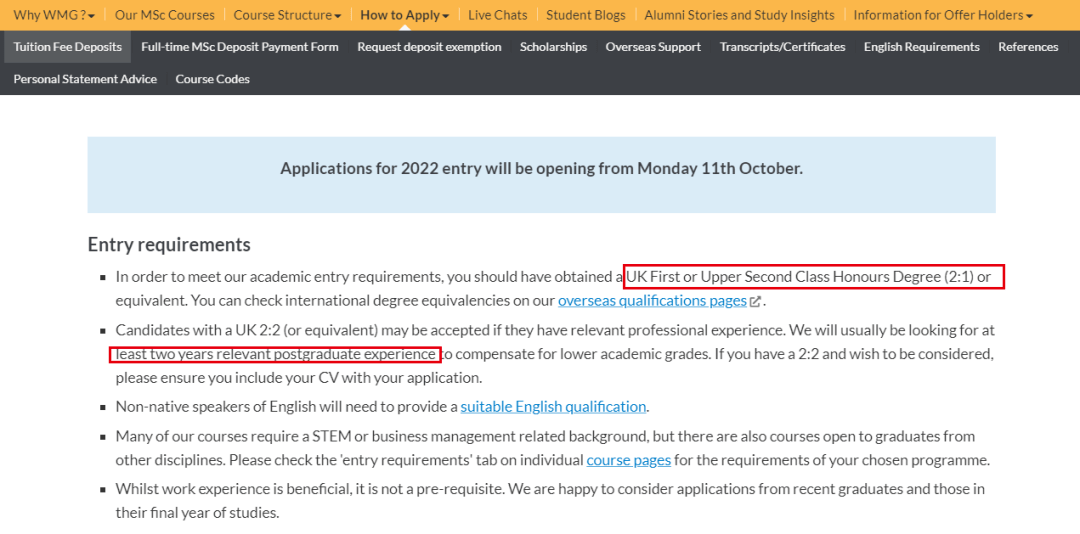The height and width of the screenshot is (534, 1080).
Task: Open the Scholarships subpage
Action: point(553,47)
